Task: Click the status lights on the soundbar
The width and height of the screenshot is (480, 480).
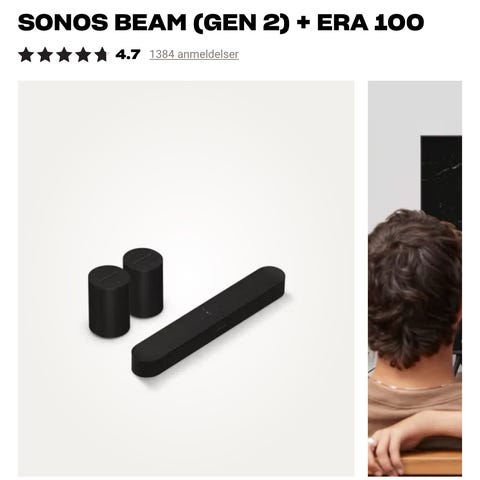Action: coord(205,313)
